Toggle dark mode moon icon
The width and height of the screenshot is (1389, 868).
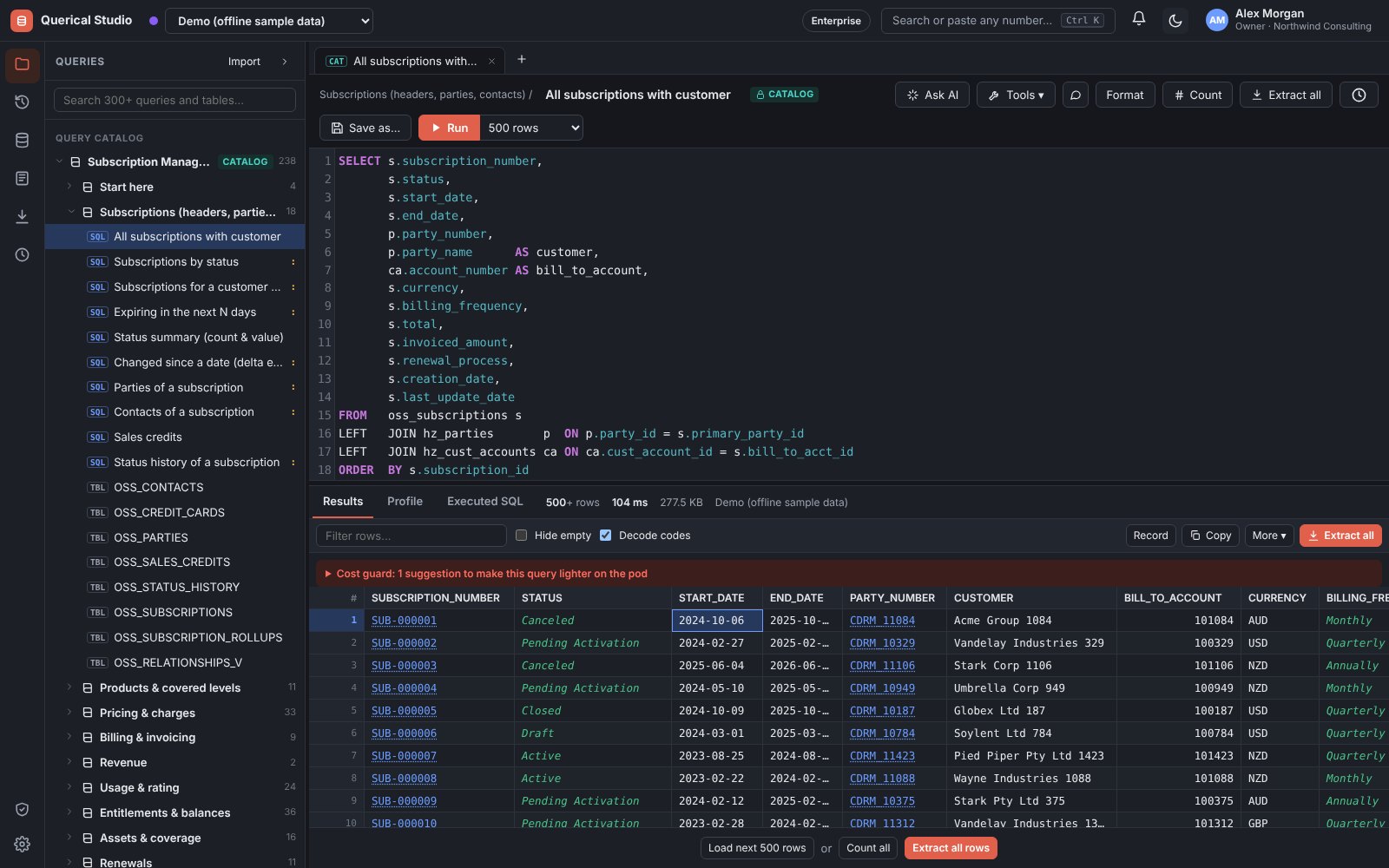[x=1175, y=20]
